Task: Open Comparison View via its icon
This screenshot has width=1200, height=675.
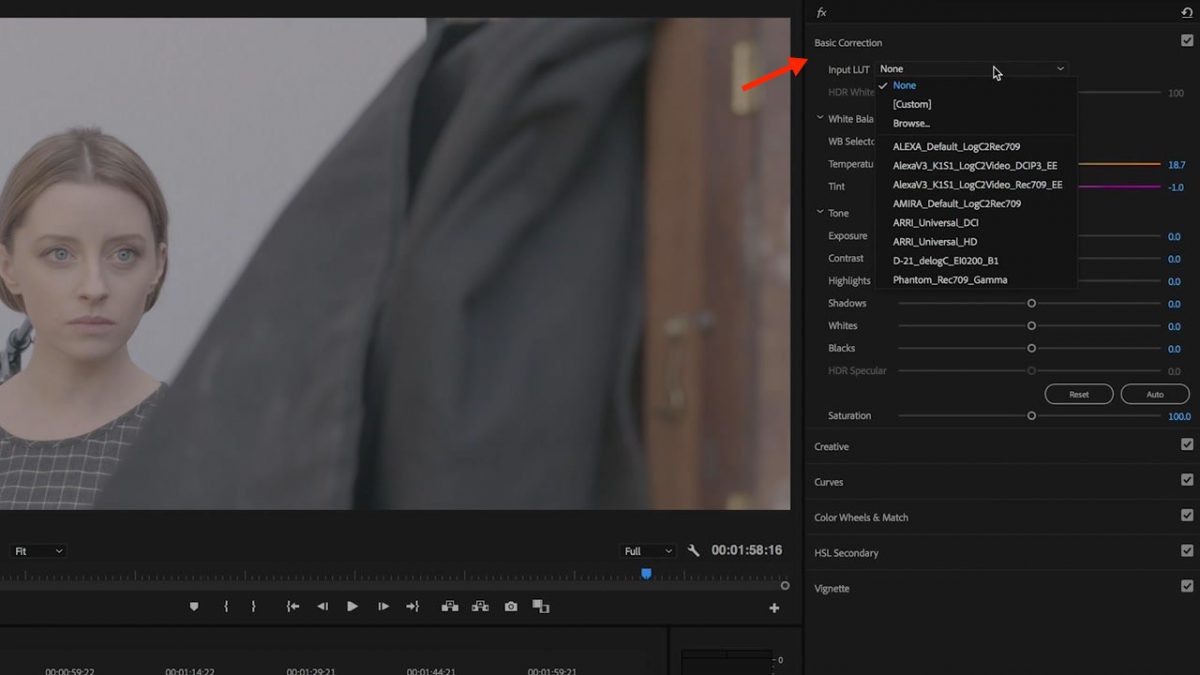Action: [x=541, y=606]
